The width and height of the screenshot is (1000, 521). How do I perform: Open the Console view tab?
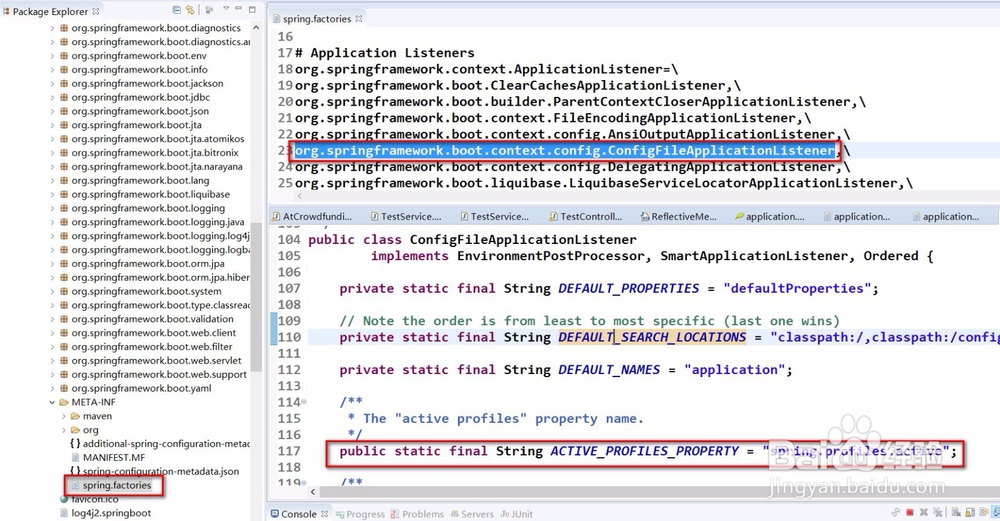point(298,514)
